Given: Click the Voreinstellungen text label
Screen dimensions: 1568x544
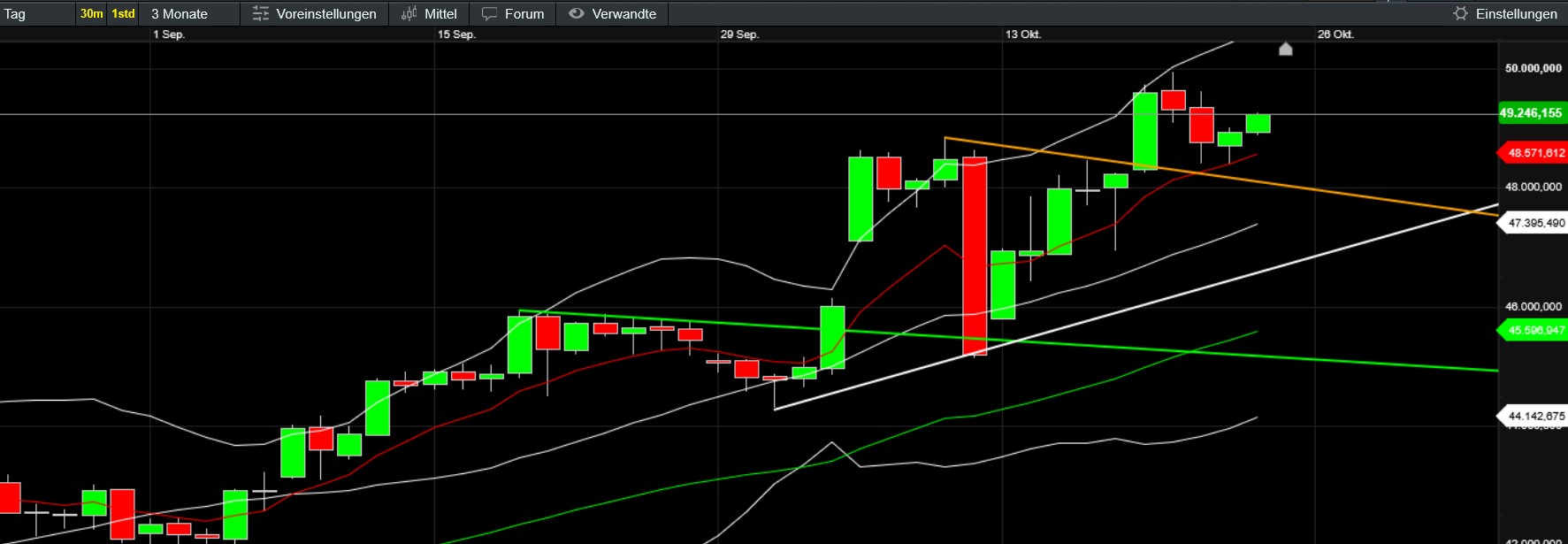Looking at the screenshot, I should (x=325, y=13).
